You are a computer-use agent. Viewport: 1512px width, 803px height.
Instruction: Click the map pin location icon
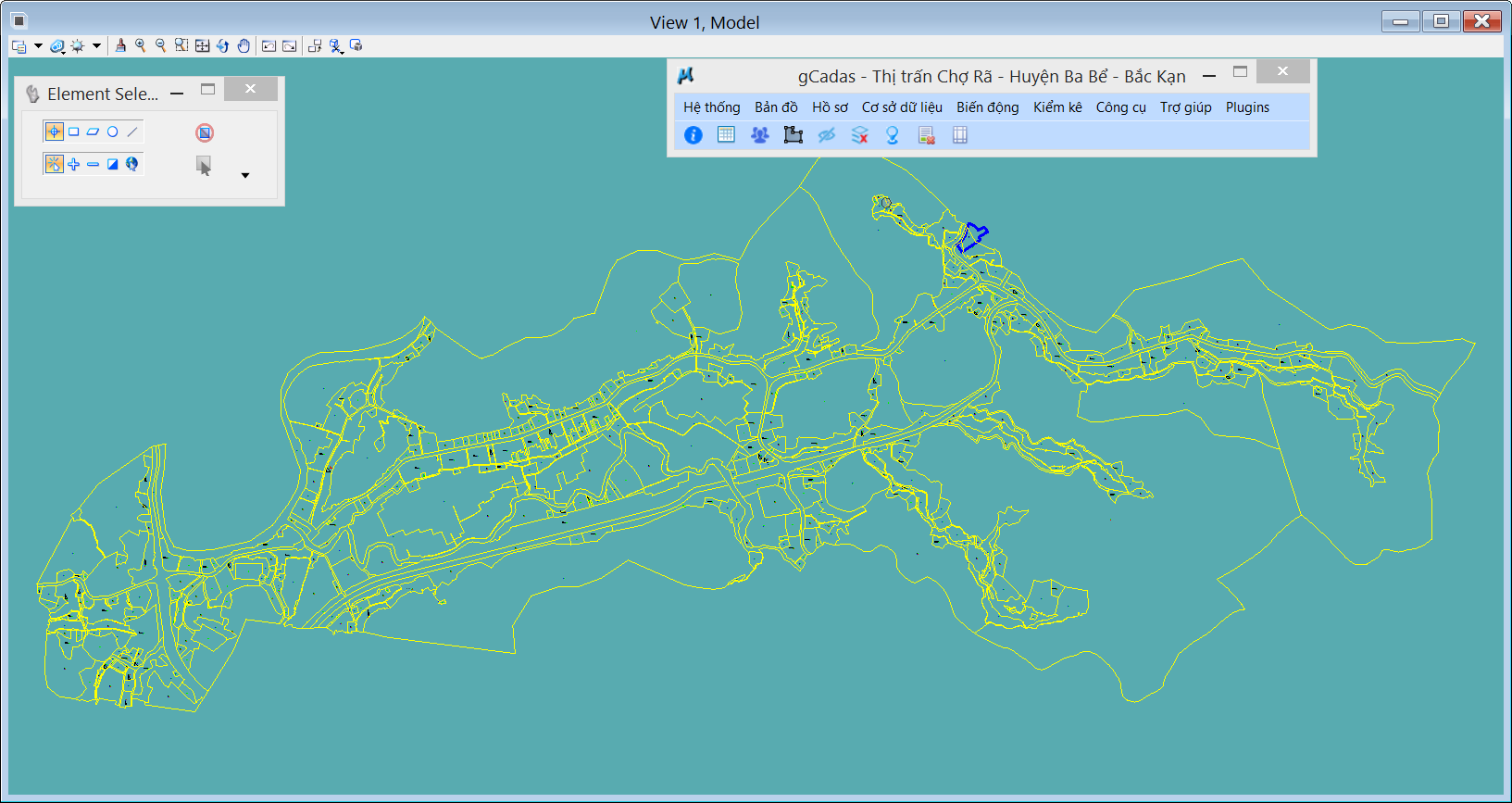click(893, 135)
